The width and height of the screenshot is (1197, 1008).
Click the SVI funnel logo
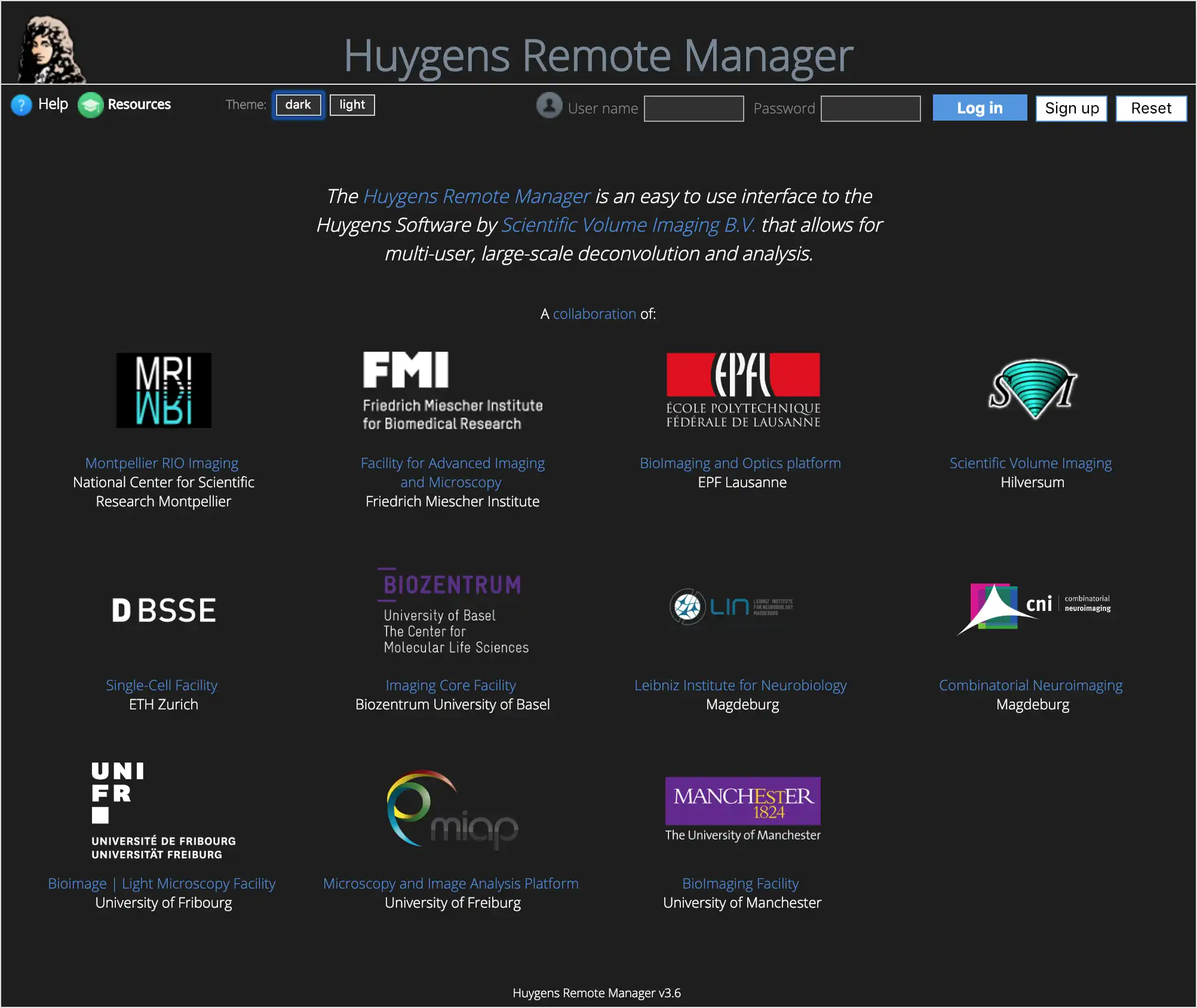coord(1032,389)
